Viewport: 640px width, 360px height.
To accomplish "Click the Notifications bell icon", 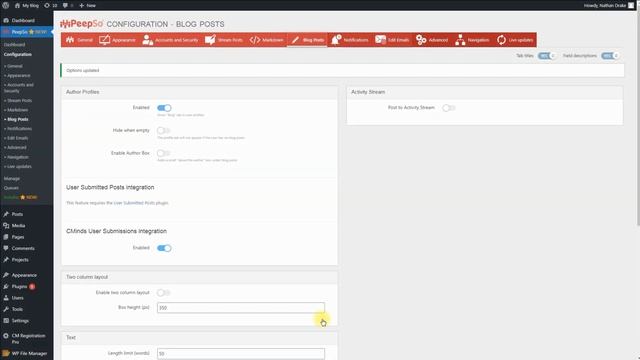I will click(336, 40).
